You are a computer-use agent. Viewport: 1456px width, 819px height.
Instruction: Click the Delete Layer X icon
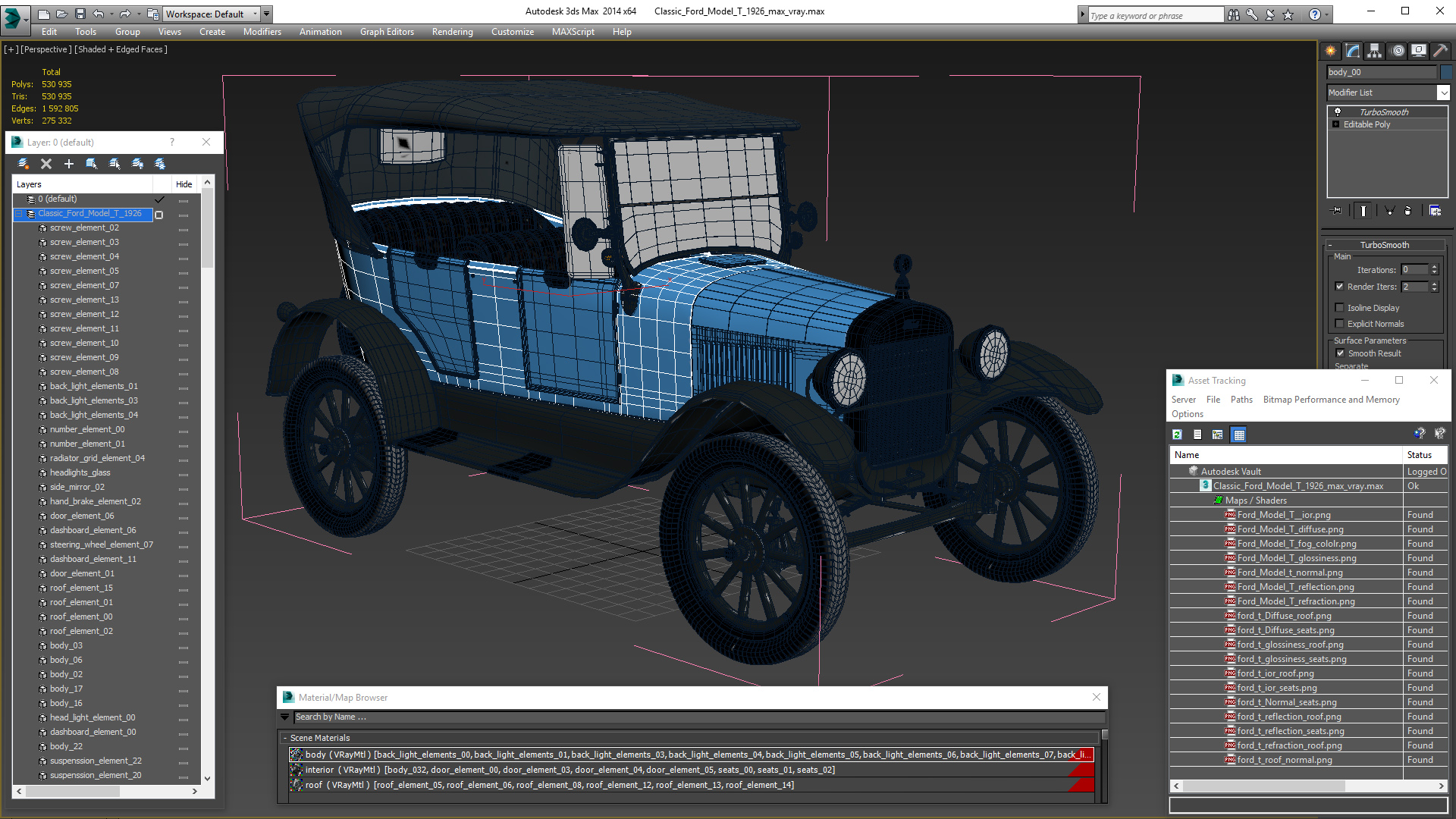click(46, 164)
